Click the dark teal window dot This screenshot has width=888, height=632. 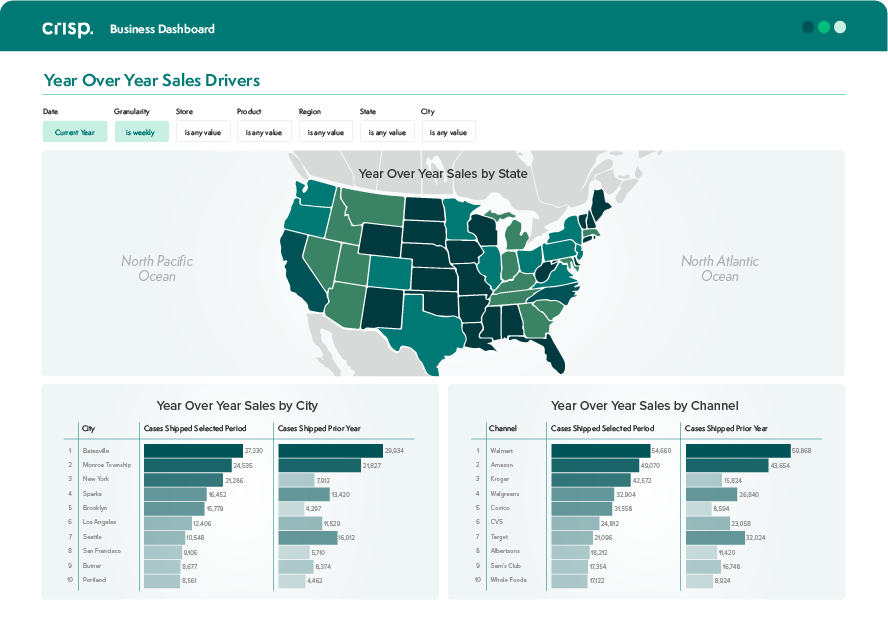[808, 27]
